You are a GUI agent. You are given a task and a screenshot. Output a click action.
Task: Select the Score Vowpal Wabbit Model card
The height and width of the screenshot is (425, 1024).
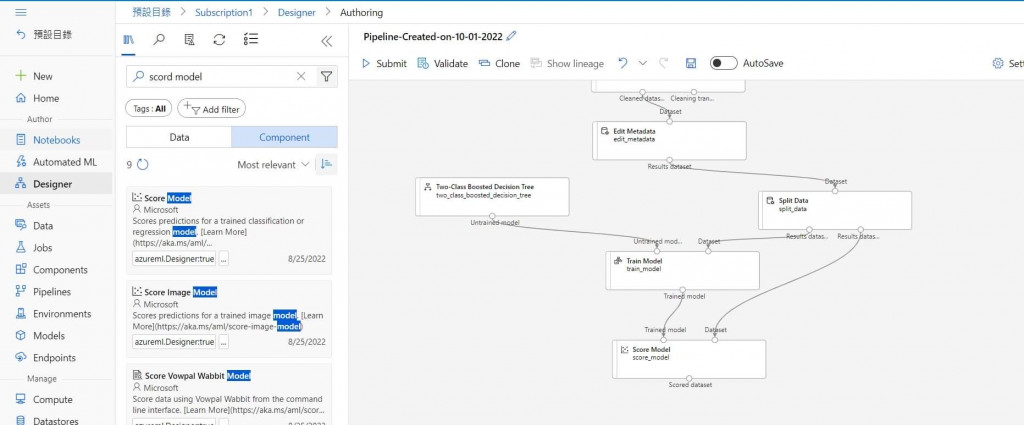click(x=229, y=395)
